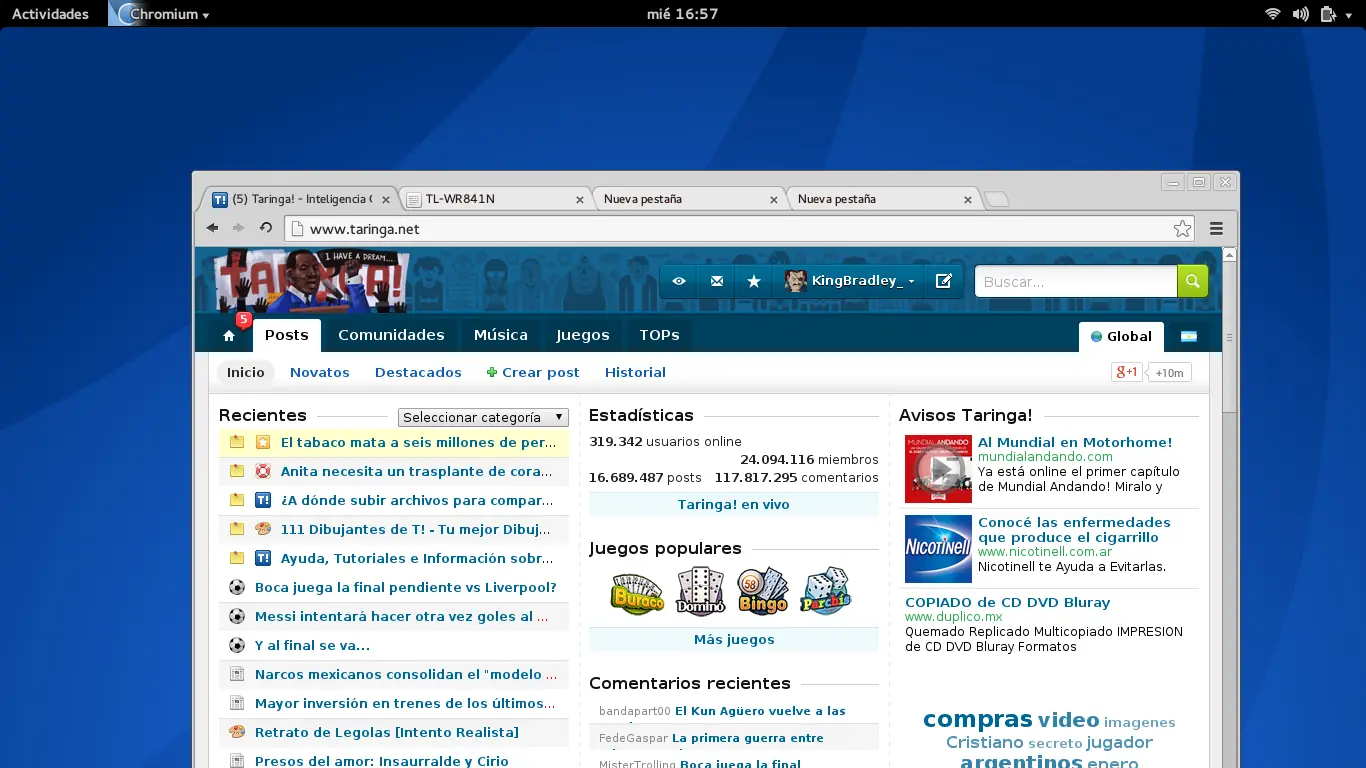Open Actividades overview in top bar
The width and height of the screenshot is (1366, 768).
click(50, 14)
